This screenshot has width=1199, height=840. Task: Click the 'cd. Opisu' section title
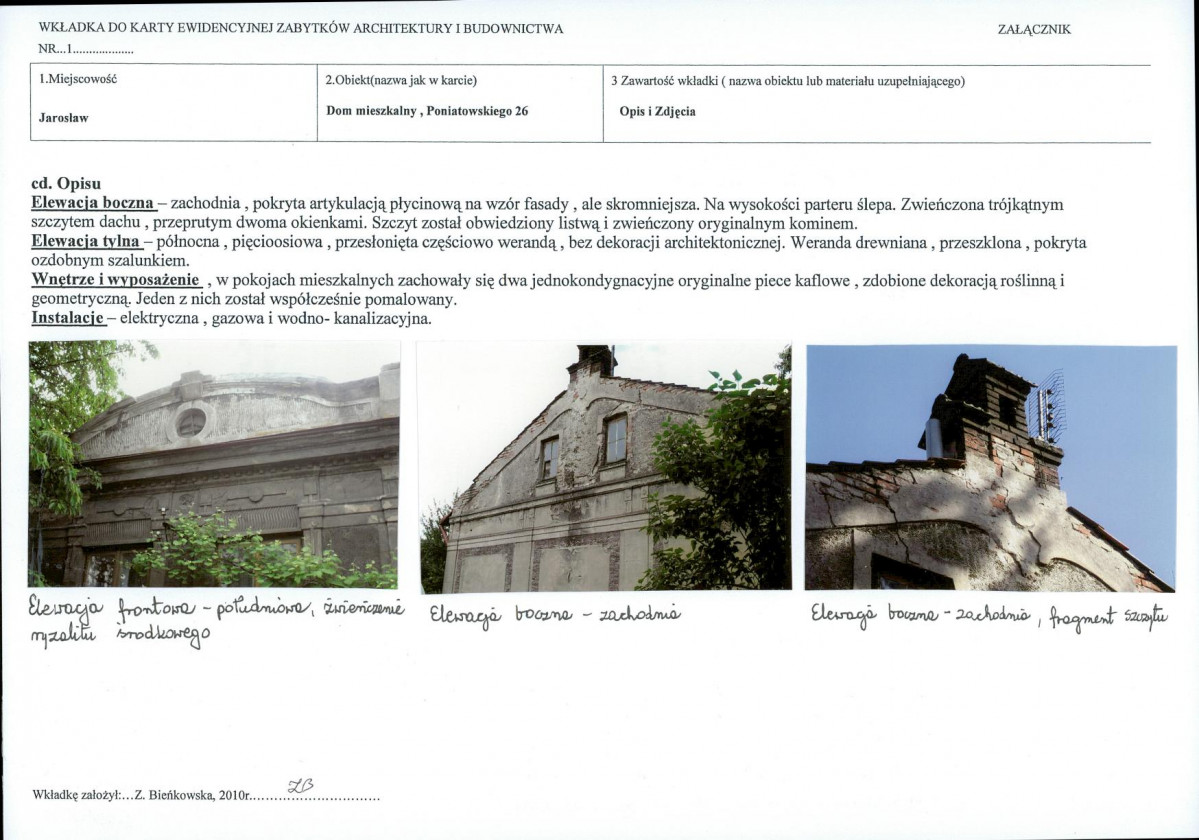point(66,184)
